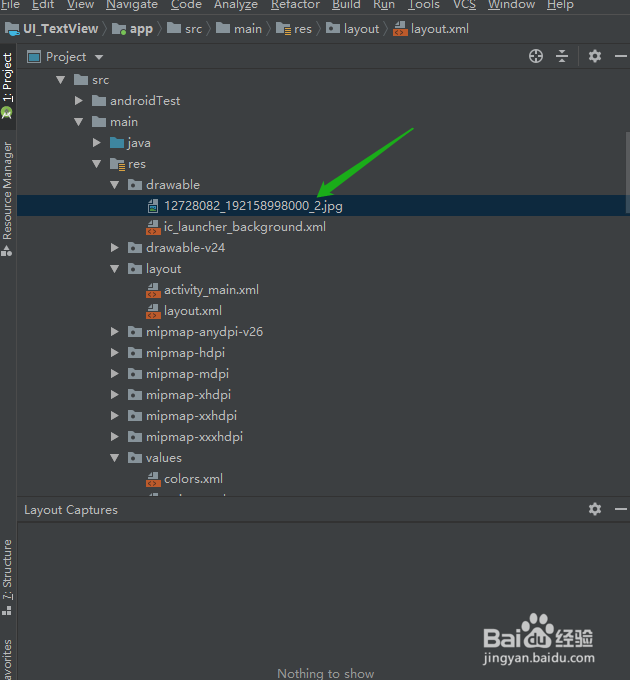
Task: Open the Edit menu
Action: (43, 4)
